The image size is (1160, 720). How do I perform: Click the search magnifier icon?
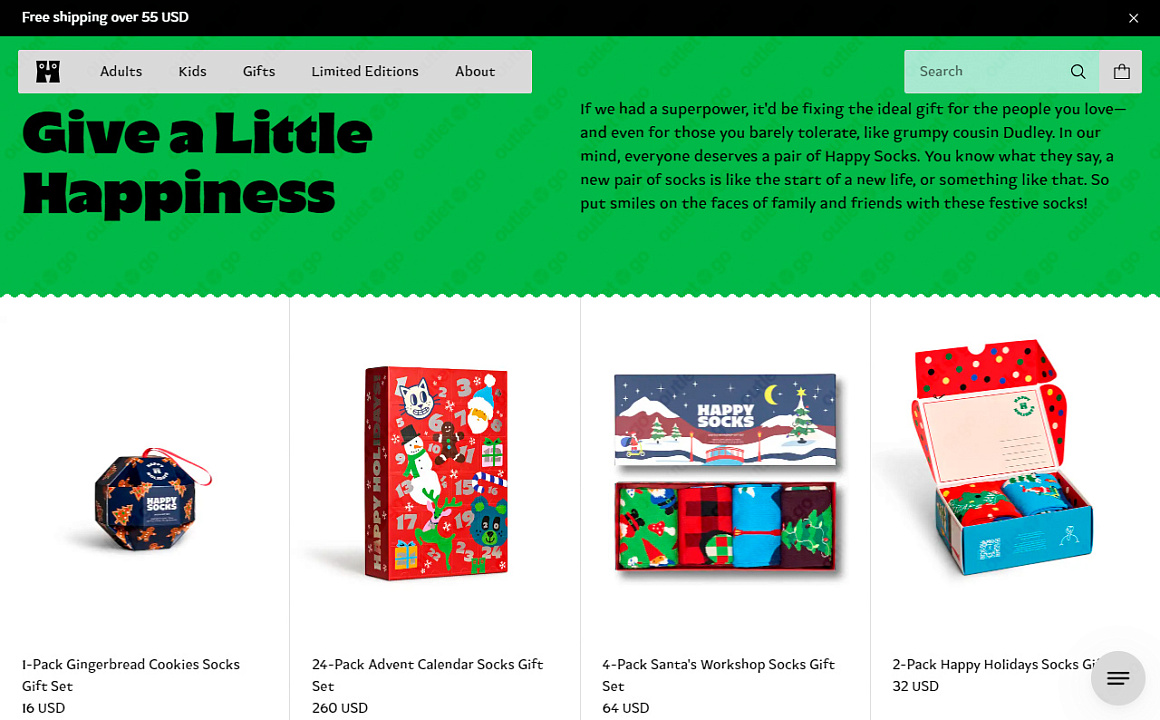point(1078,72)
